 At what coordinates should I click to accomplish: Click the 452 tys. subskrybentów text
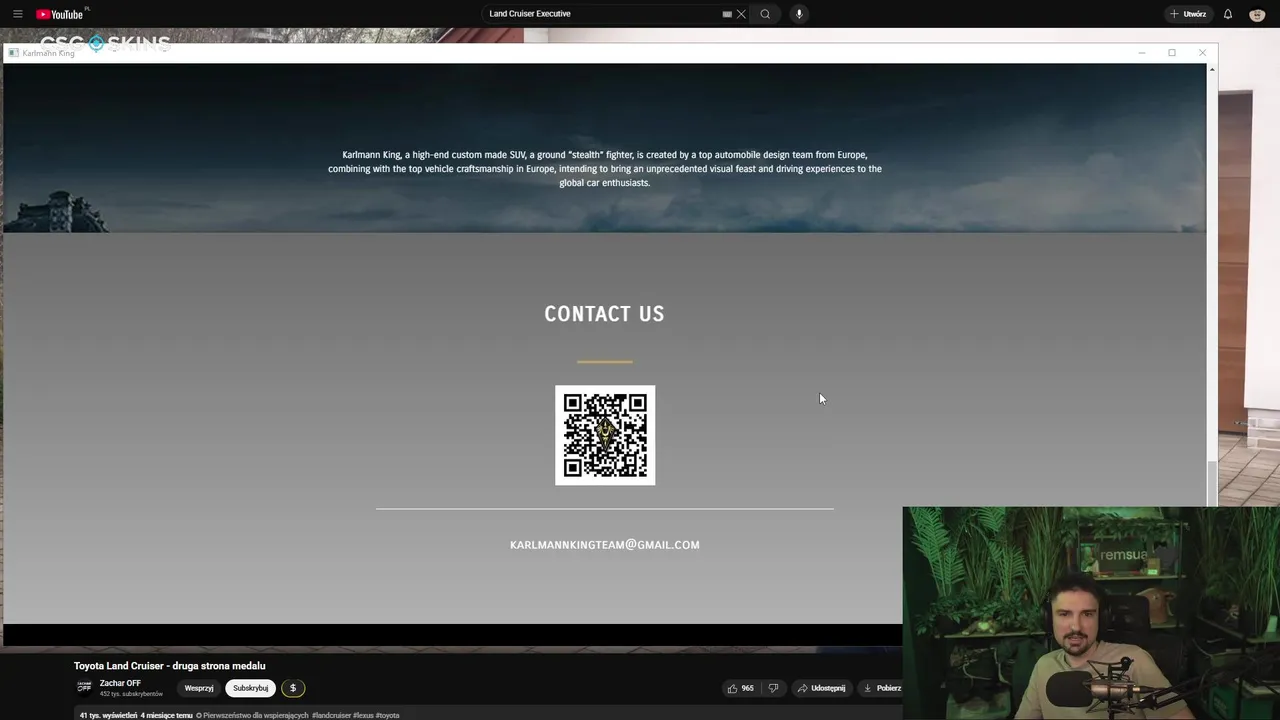coord(131,694)
